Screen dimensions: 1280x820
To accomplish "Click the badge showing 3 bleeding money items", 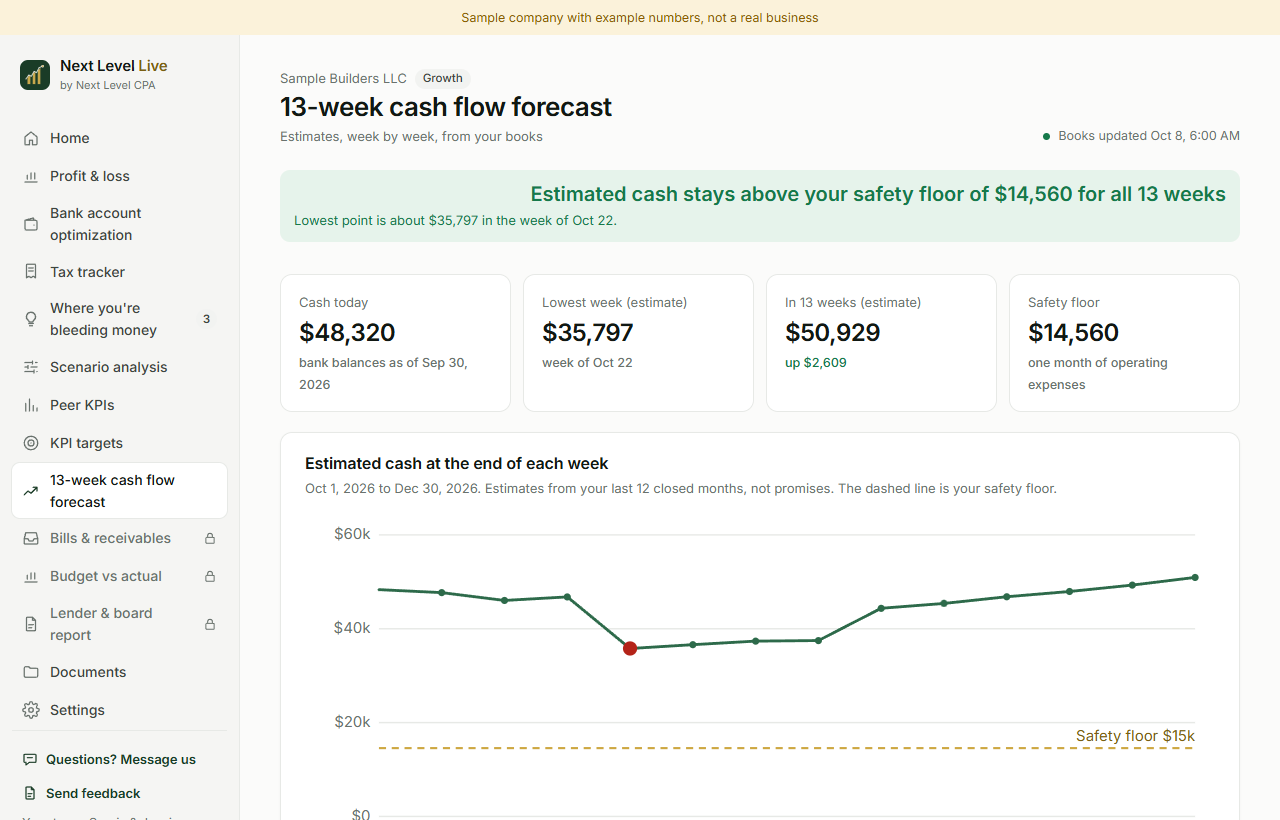I will tap(207, 319).
